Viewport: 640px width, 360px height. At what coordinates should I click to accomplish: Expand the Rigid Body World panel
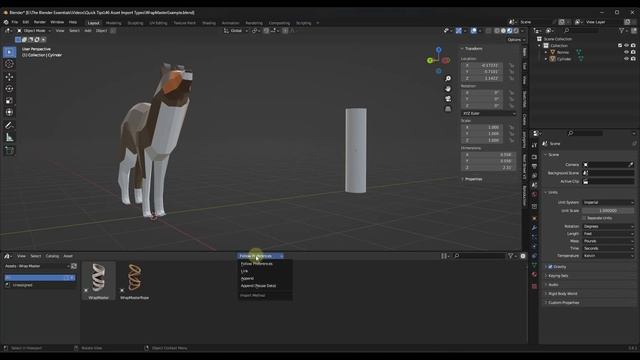[562, 294]
